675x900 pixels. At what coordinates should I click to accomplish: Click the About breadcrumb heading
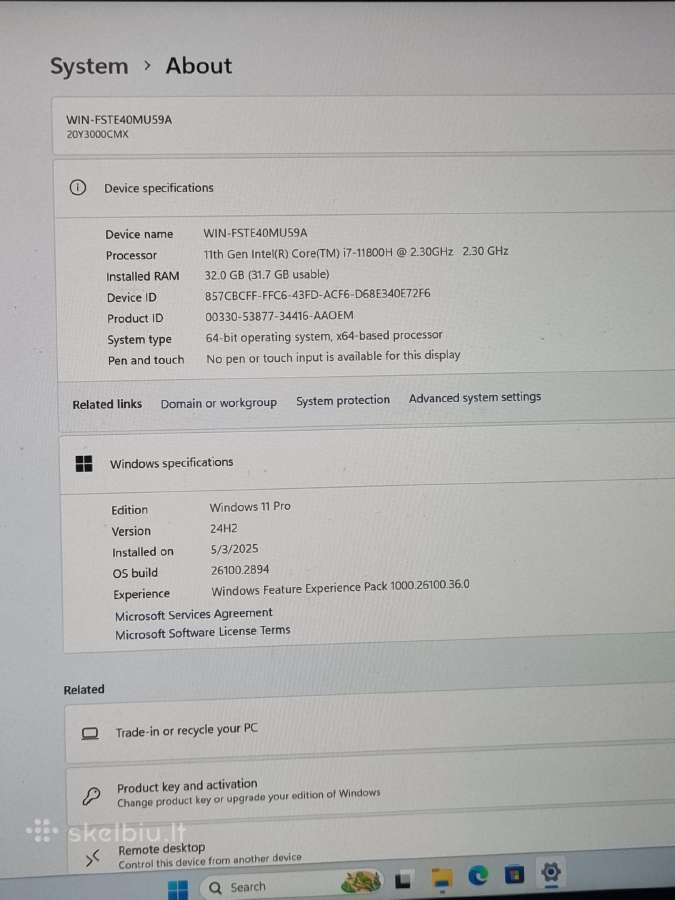click(199, 65)
